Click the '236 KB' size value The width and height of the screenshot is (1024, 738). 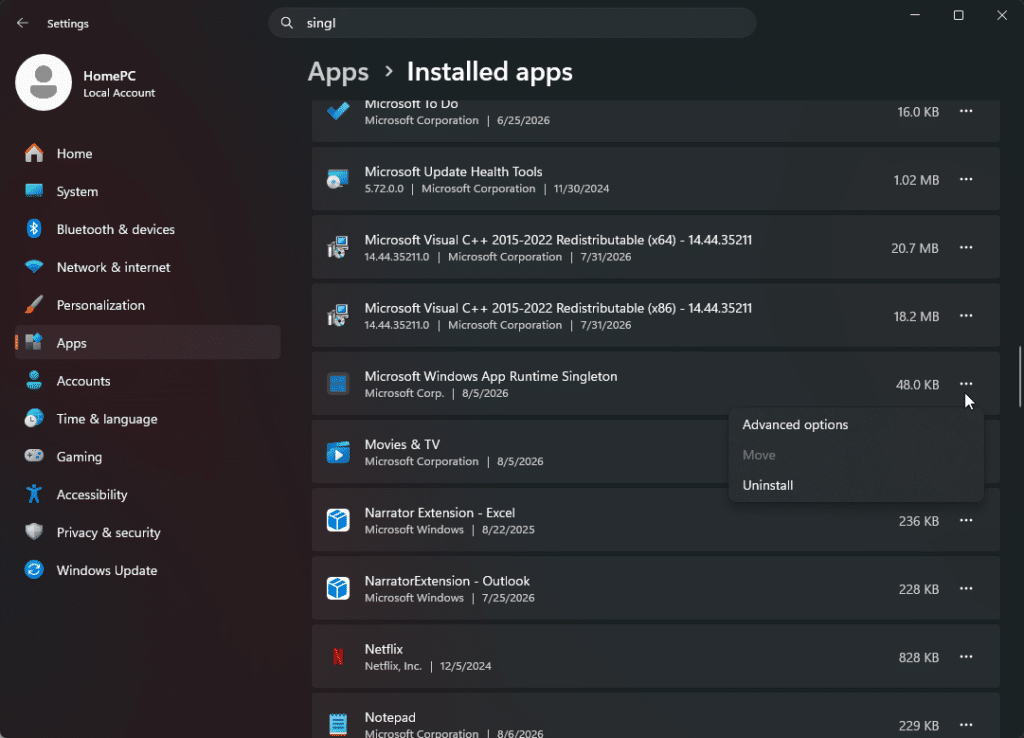point(918,521)
